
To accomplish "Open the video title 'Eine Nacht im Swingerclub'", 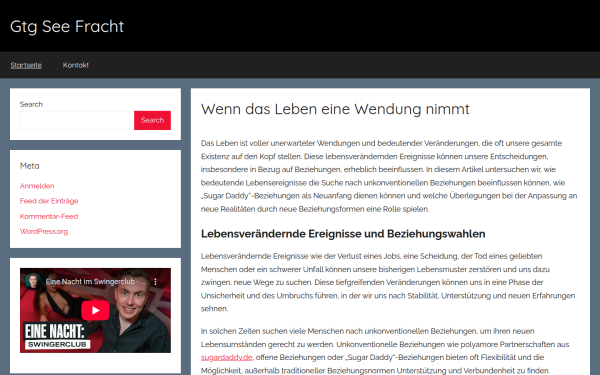I will pos(95,282).
